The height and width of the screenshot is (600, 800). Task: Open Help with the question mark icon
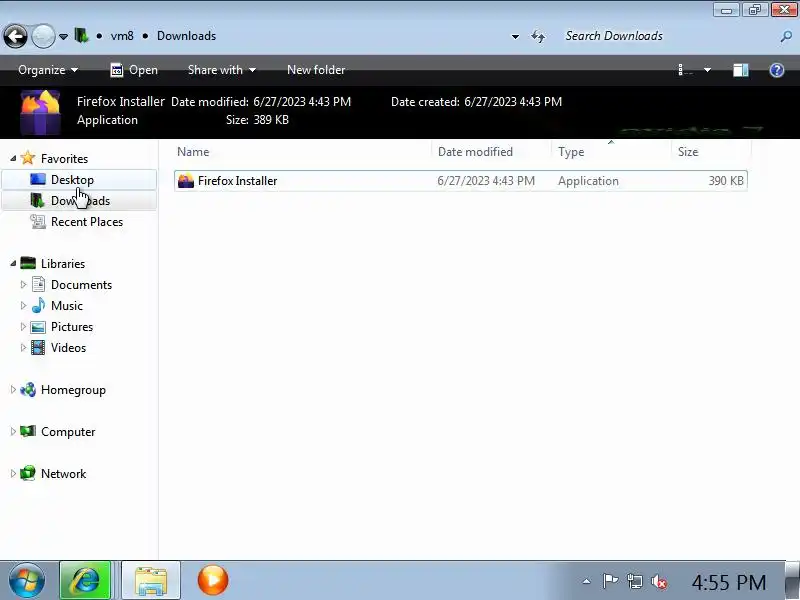(x=777, y=70)
